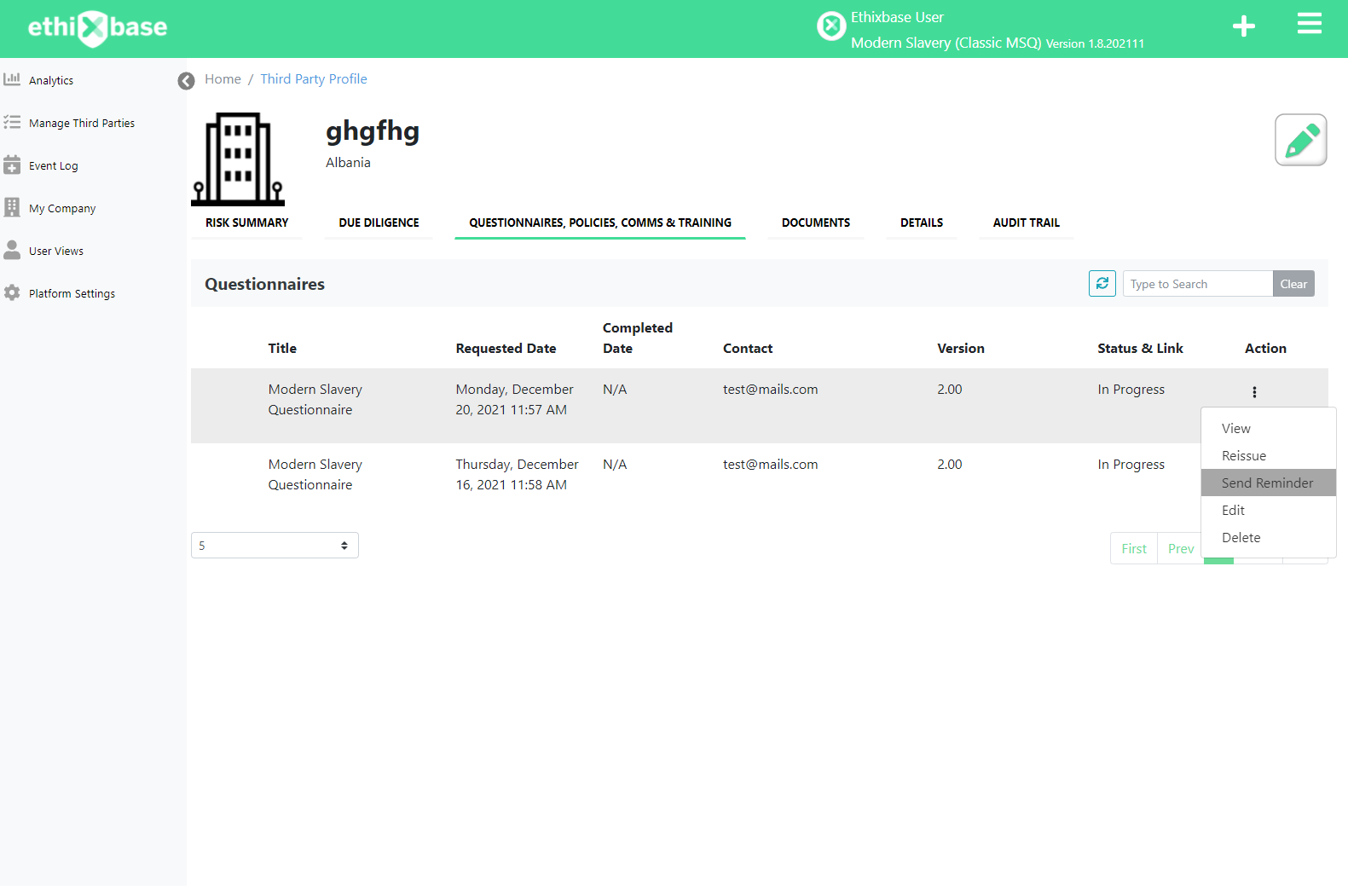Open the Details tab
Viewport: 1348px width, 896px height.
coord(922,223)
